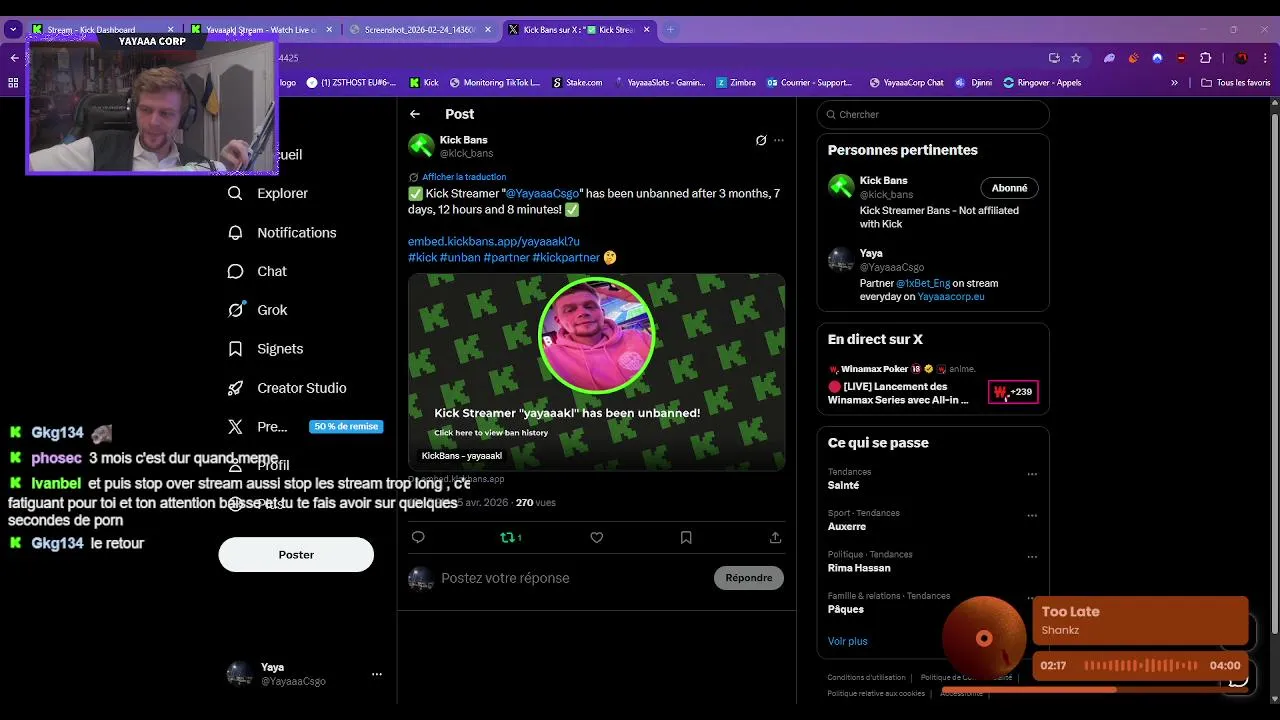
Task: Share the Kick Bans post
Action: pos(775,538)
